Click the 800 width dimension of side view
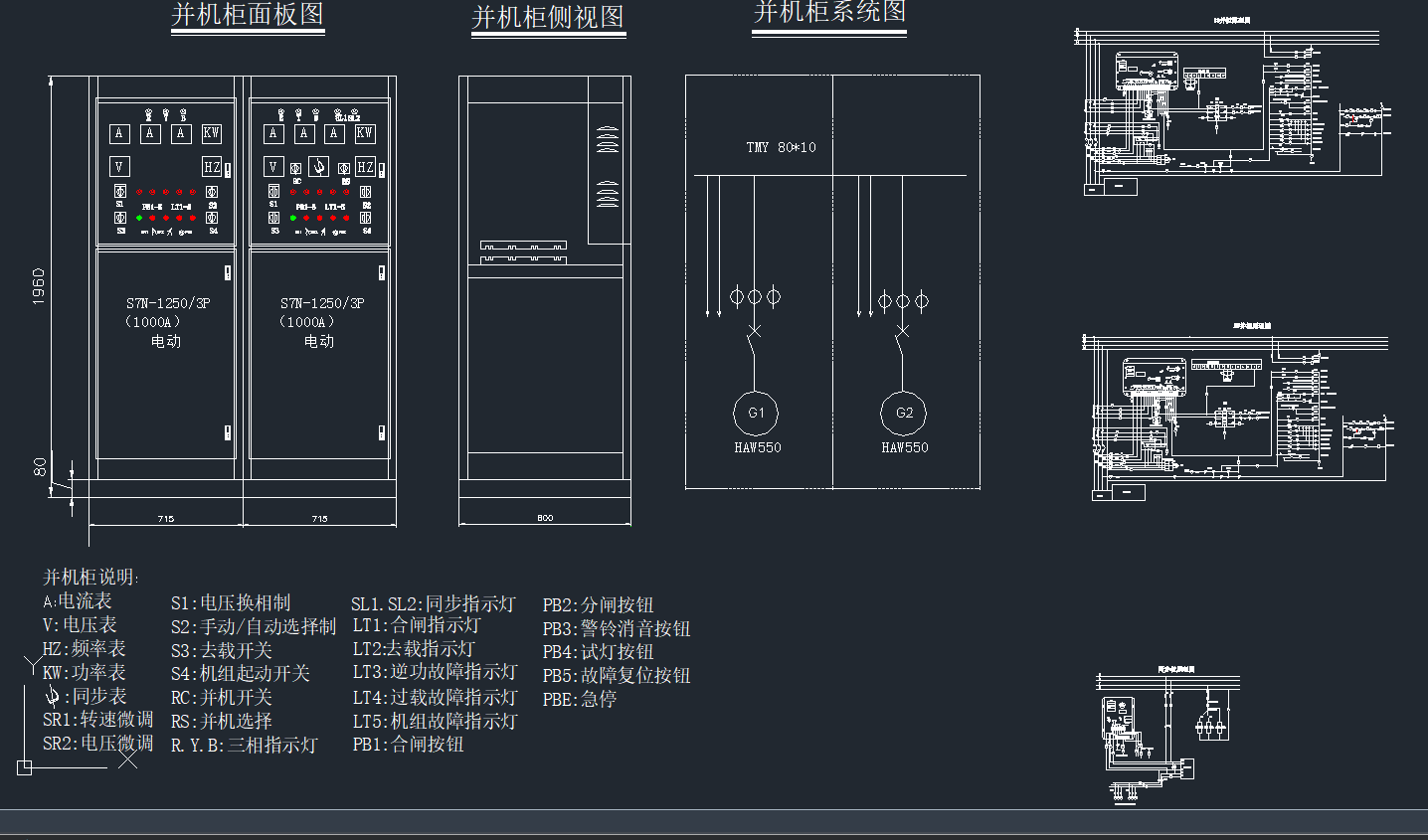Screen dimensions: 1428x840 point(545,518)
